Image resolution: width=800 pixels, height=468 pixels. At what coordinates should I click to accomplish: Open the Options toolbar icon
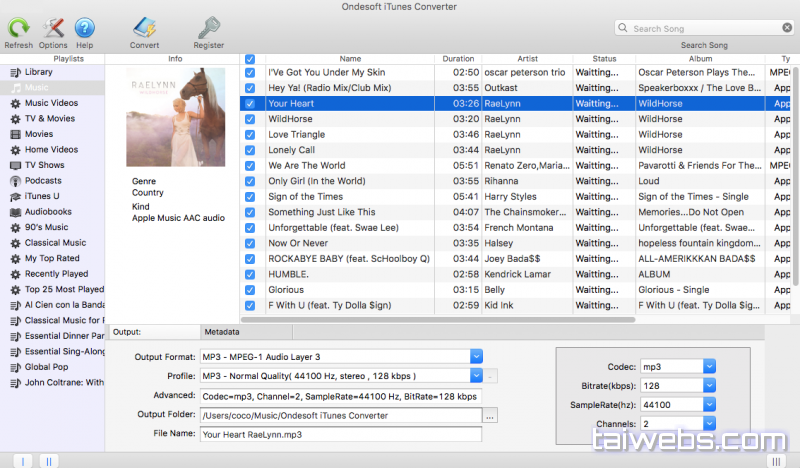pos(53,28)
